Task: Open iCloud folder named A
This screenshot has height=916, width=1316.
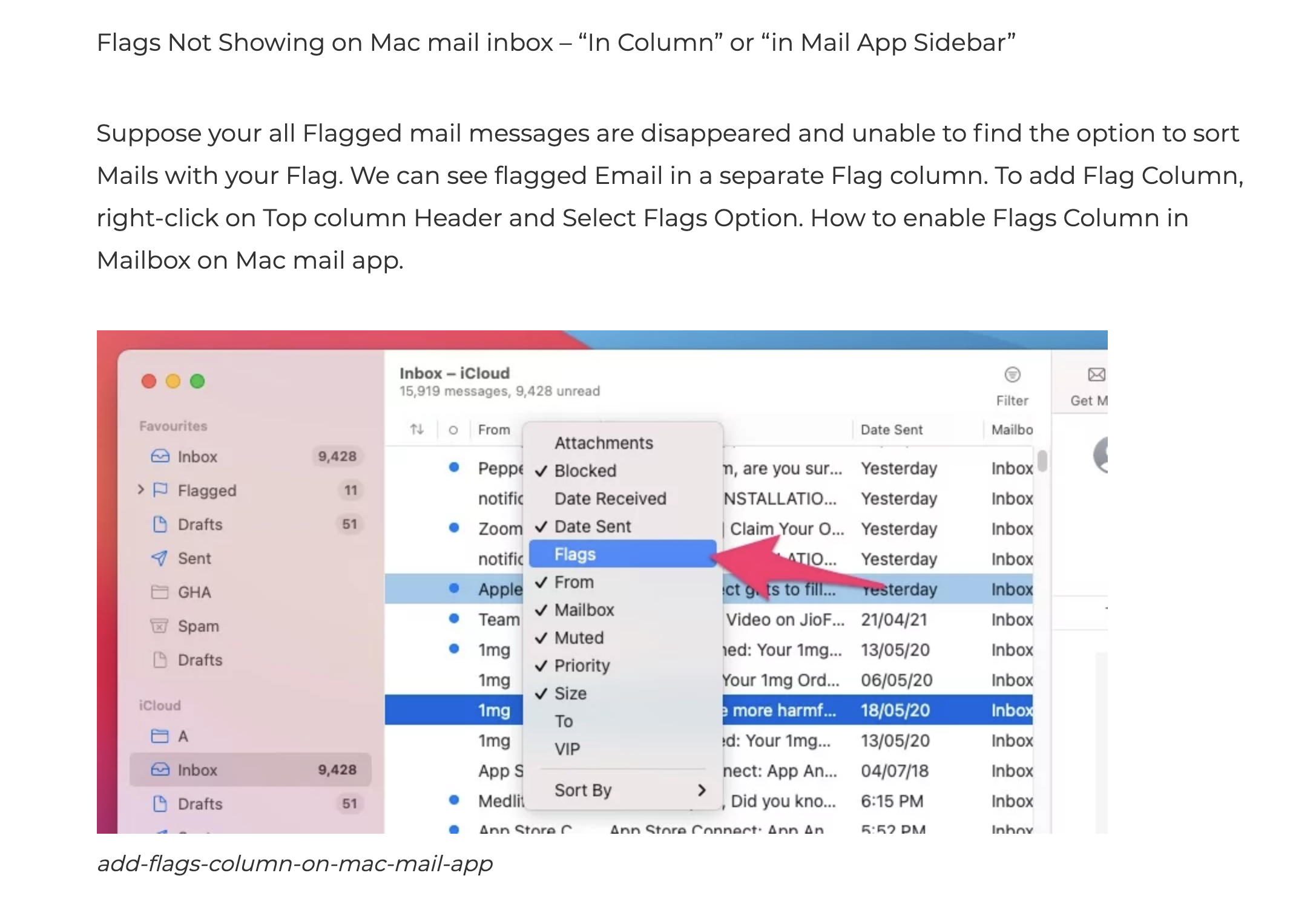Action: (x=183, y=736)
